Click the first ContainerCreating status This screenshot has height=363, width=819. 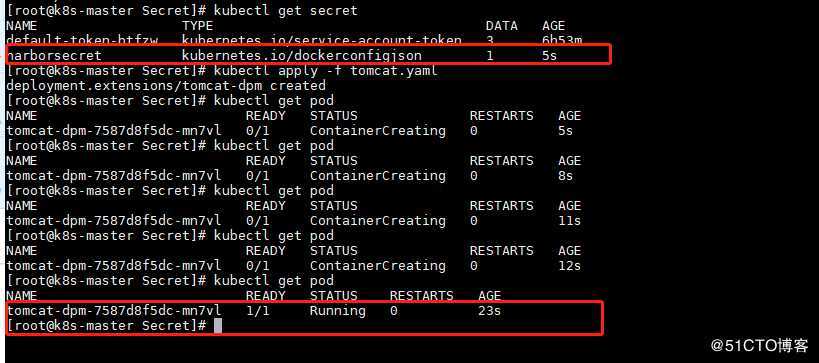pos(378,131)
